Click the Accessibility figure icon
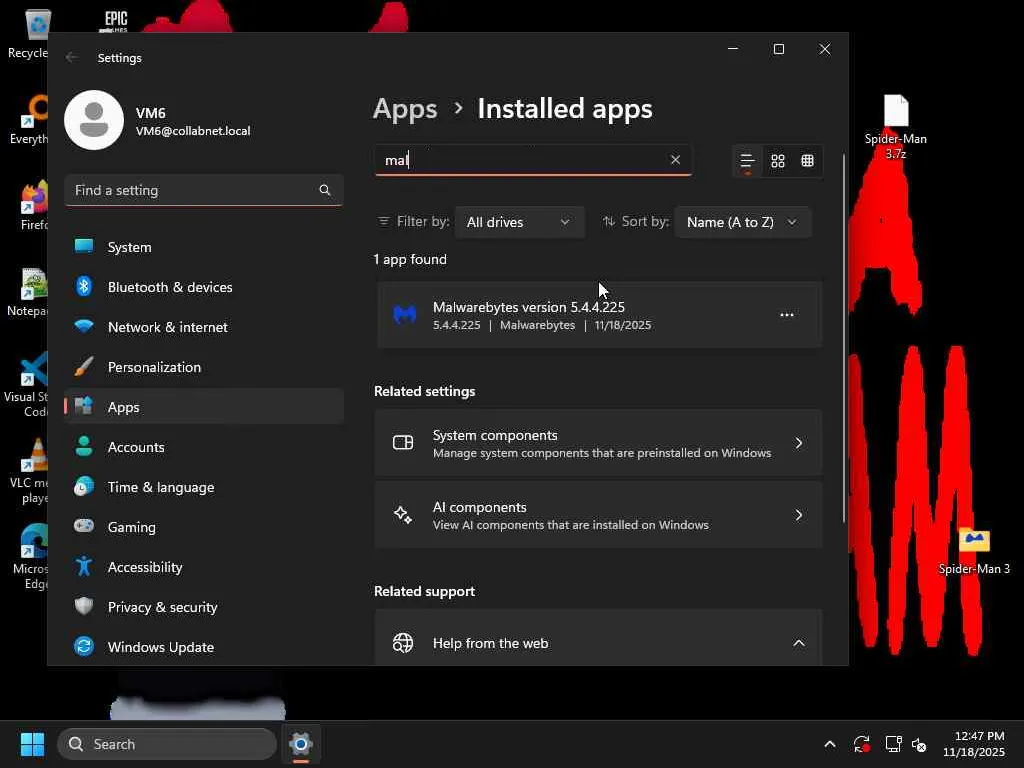This screenshot has width=1024, height=768. (84, 566)
